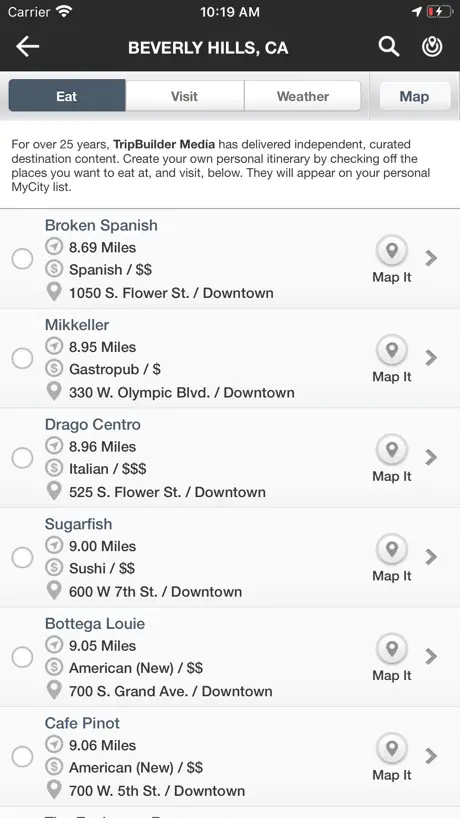The image size is (460, 818).
Task: Mark Sugarfish with its selection circle
Action: pyautogui.click(x=22, y=557)
